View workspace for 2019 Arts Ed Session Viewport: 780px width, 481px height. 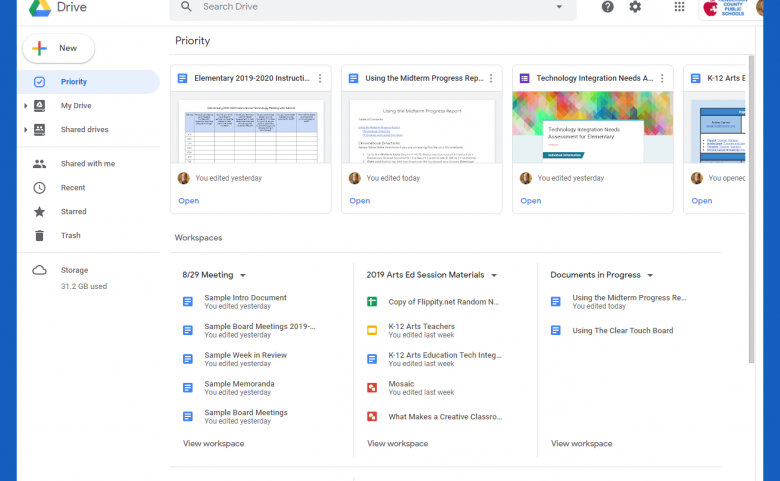click(397, 444)
